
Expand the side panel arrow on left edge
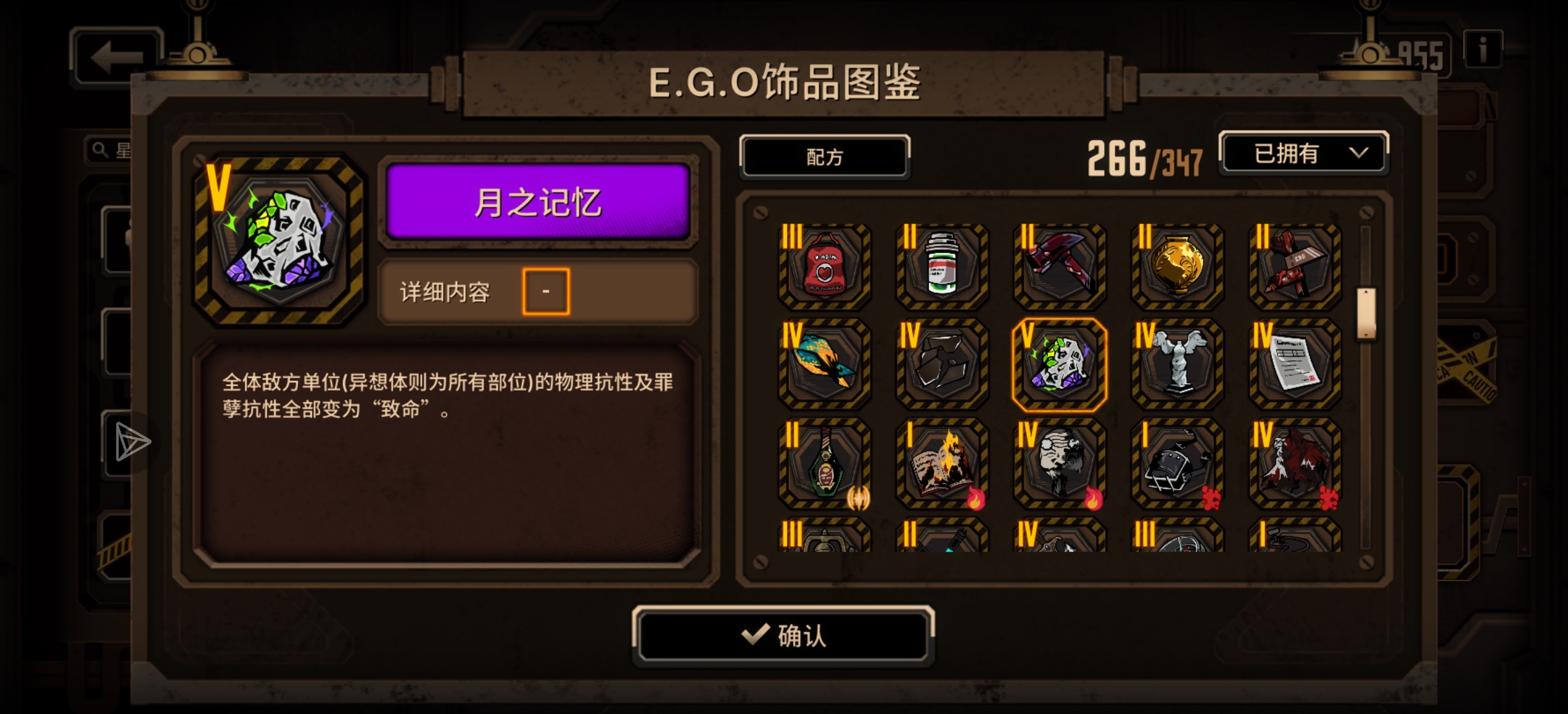133,442
